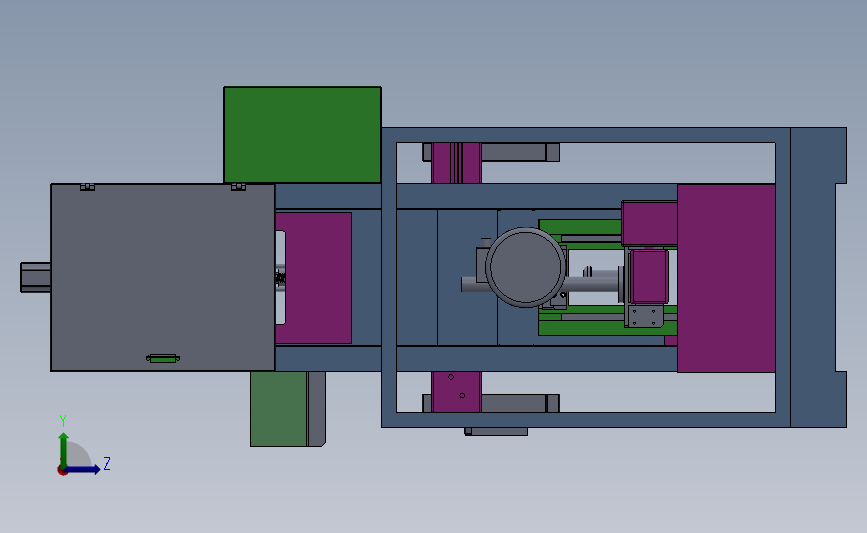Click the red origin ball of the triad

(62, 471)
